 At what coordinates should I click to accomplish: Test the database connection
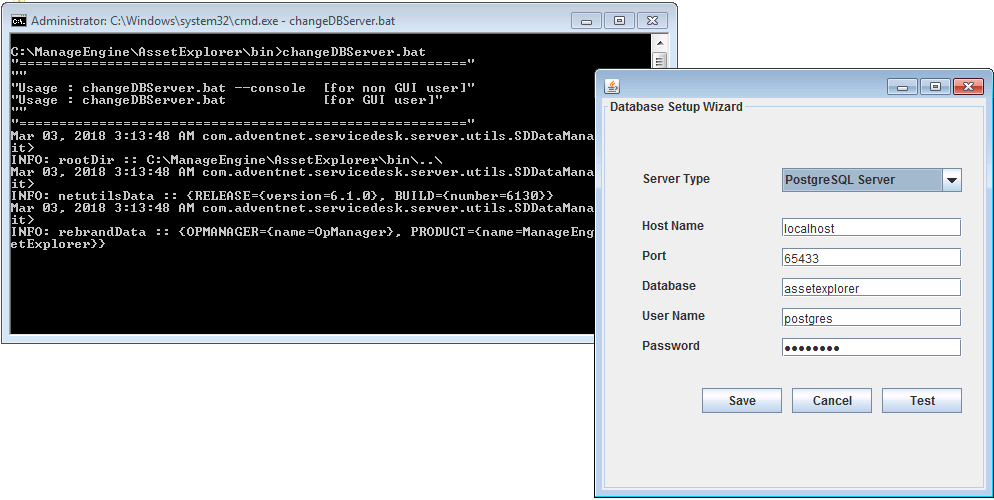[922, 401]
